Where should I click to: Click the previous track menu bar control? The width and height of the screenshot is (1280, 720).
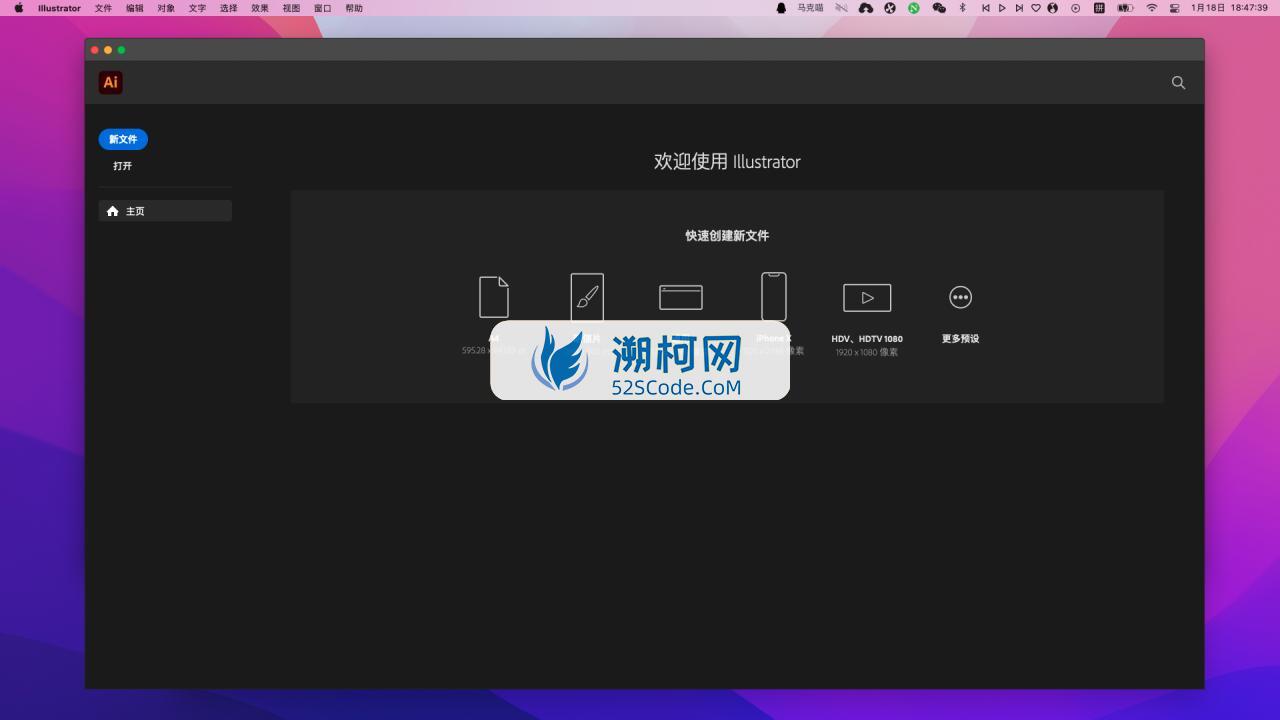tap(985, 8)
